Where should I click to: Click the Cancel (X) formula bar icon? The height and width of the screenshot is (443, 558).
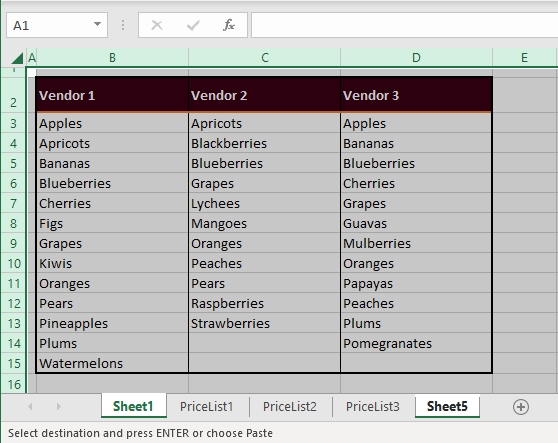click(157, 25)
